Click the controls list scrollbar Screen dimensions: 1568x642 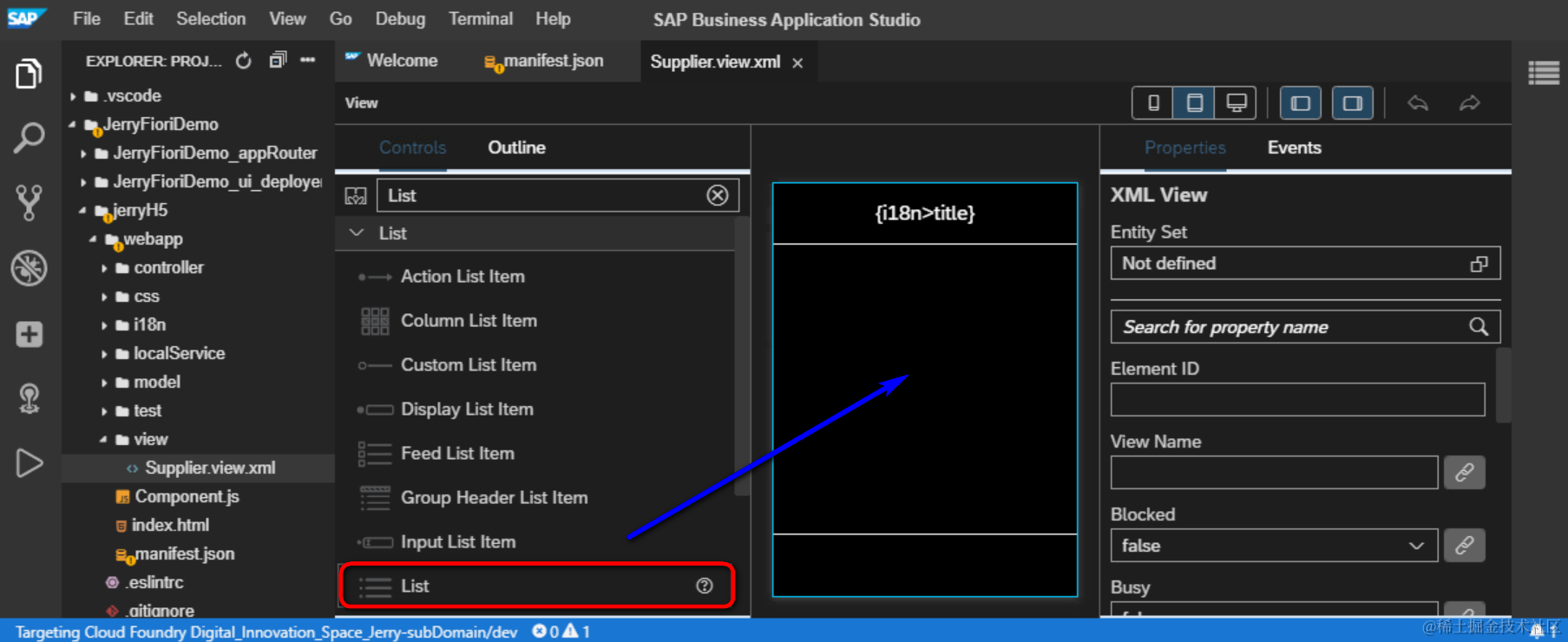click(742, 356)
